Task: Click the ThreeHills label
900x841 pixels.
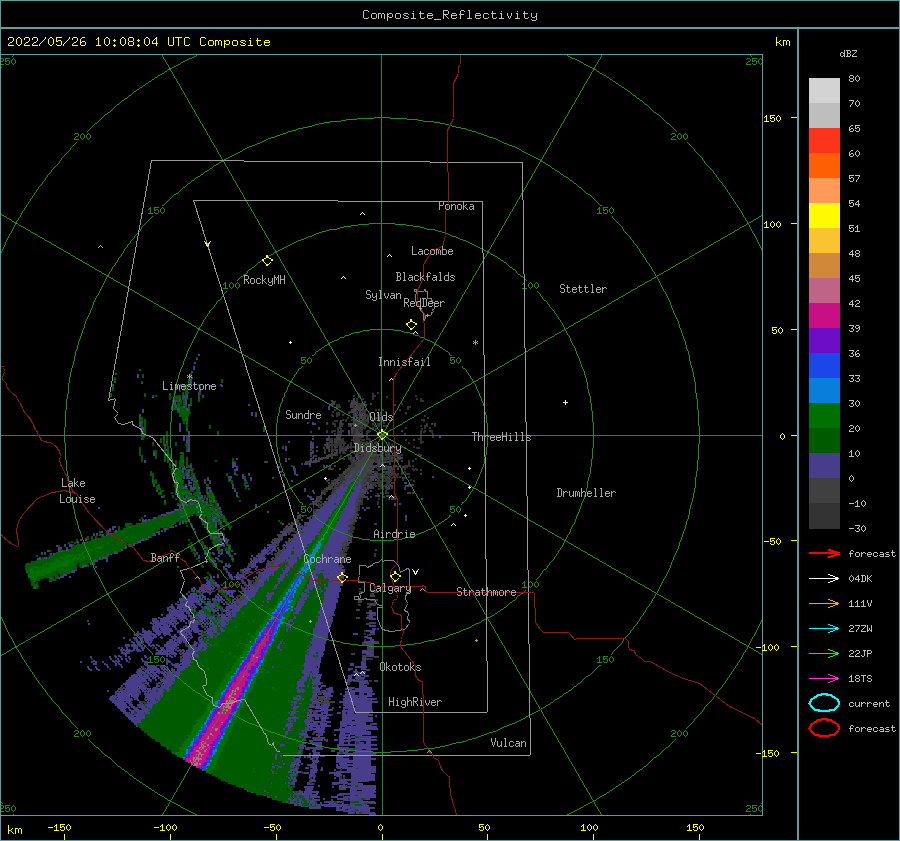Action: [x=501, y=437]
